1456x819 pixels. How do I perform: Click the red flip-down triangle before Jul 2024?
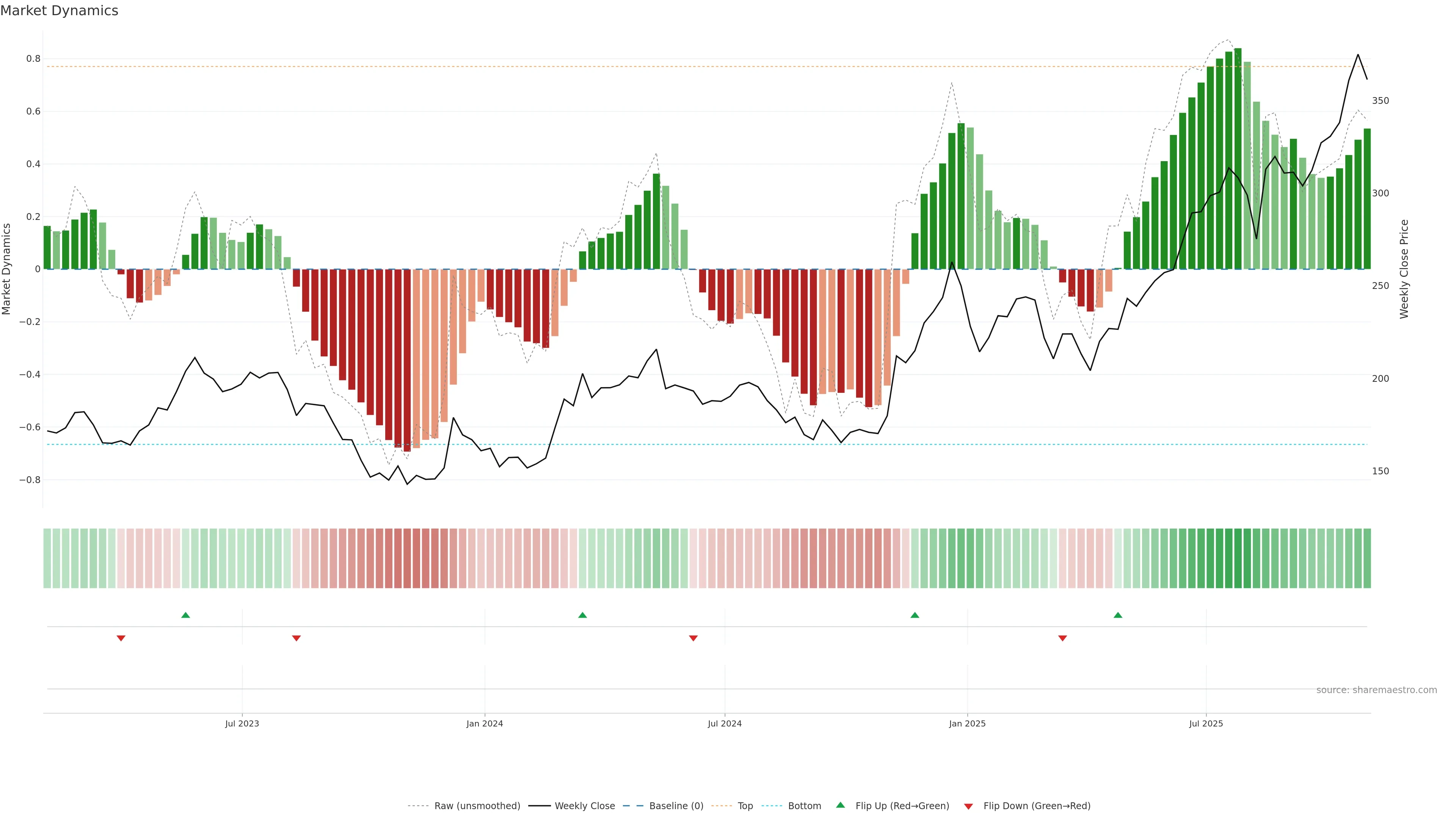click(x=693, y=638)
